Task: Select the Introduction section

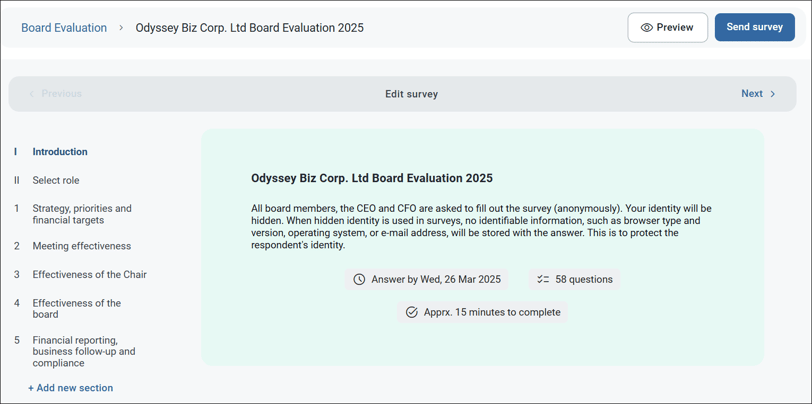Action: click(60, 152)
